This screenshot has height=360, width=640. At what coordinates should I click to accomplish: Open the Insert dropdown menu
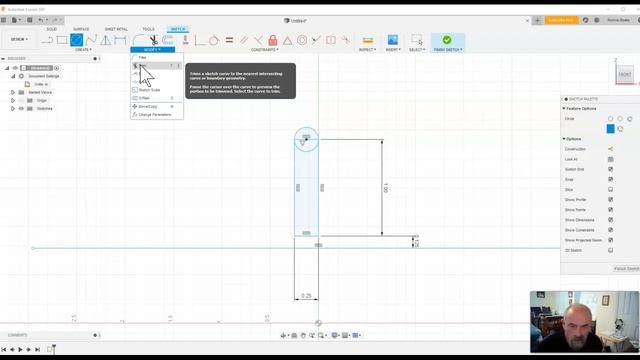(x=393, y=50)
